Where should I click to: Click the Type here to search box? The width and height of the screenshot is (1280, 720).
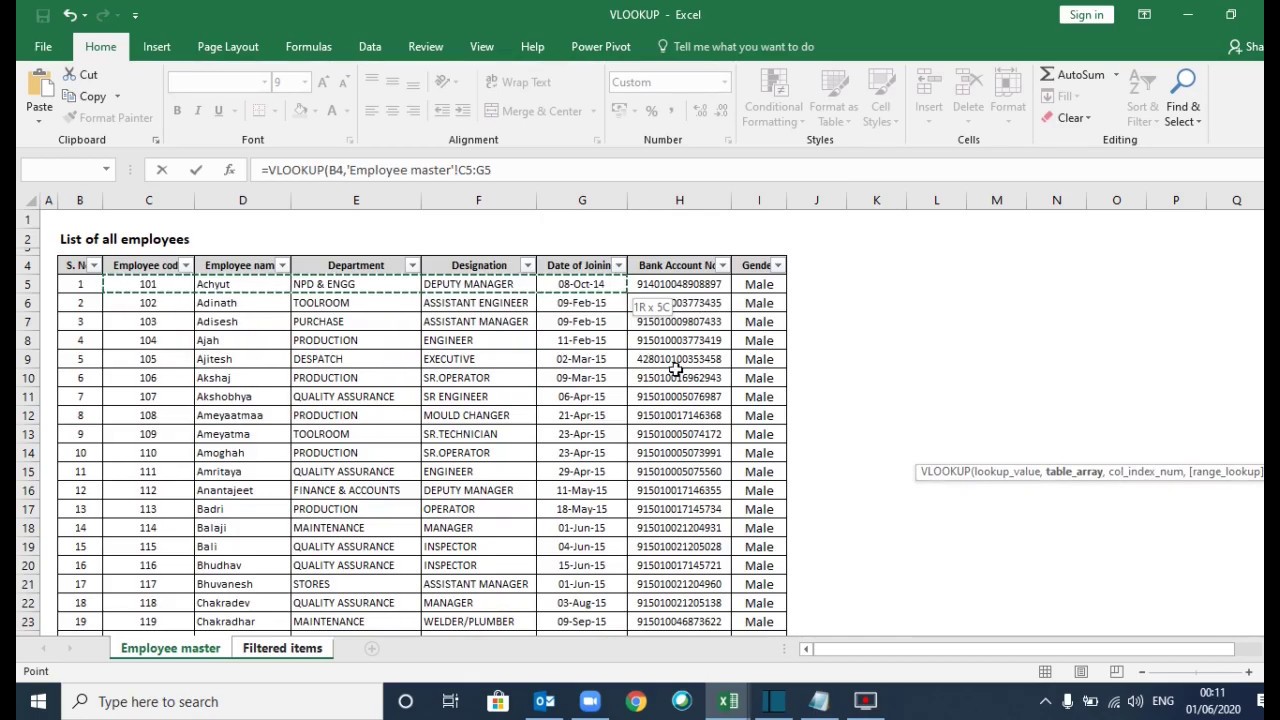[220, 701]
